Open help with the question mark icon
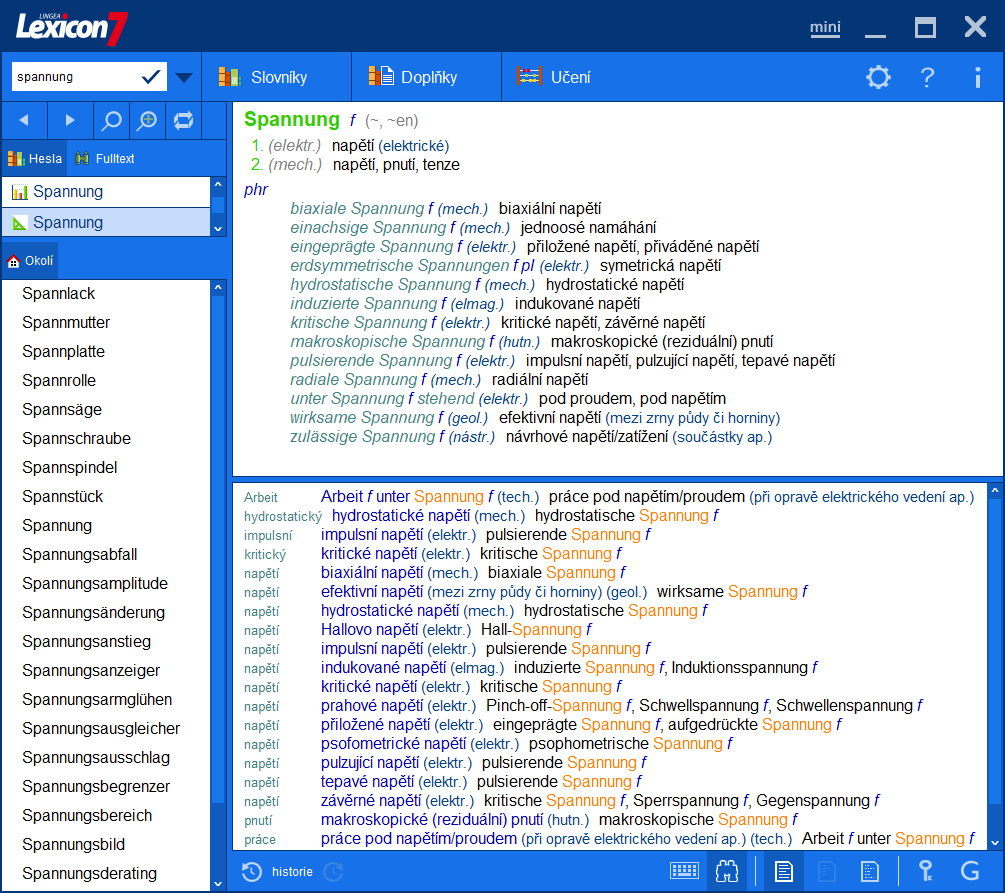This screenshot has height=893, width=1005. (927, 78)
